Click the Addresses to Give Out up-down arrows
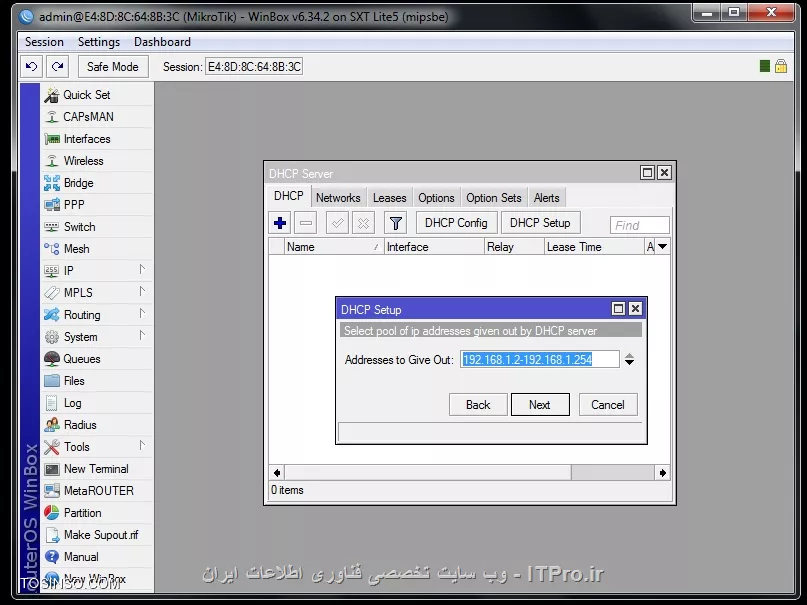 point(629,359)
